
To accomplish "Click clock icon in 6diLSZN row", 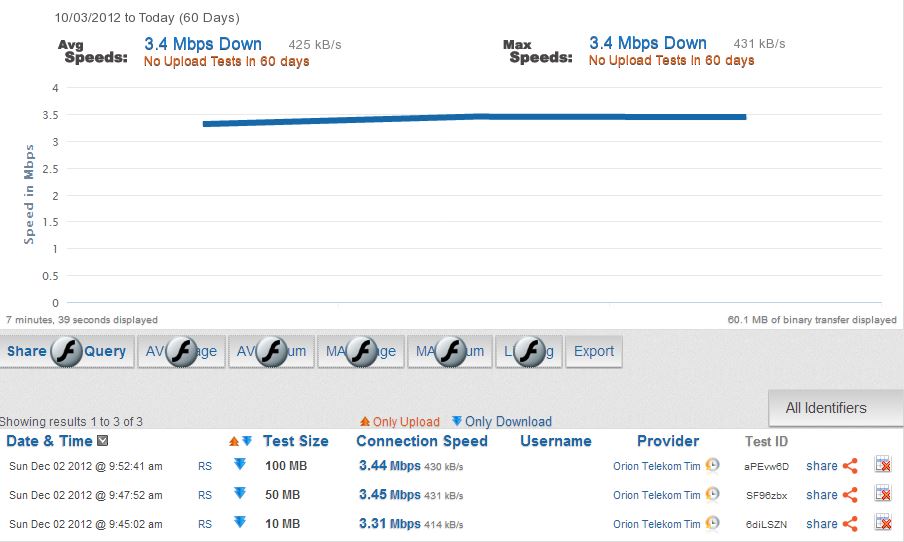I will point(713,522).
